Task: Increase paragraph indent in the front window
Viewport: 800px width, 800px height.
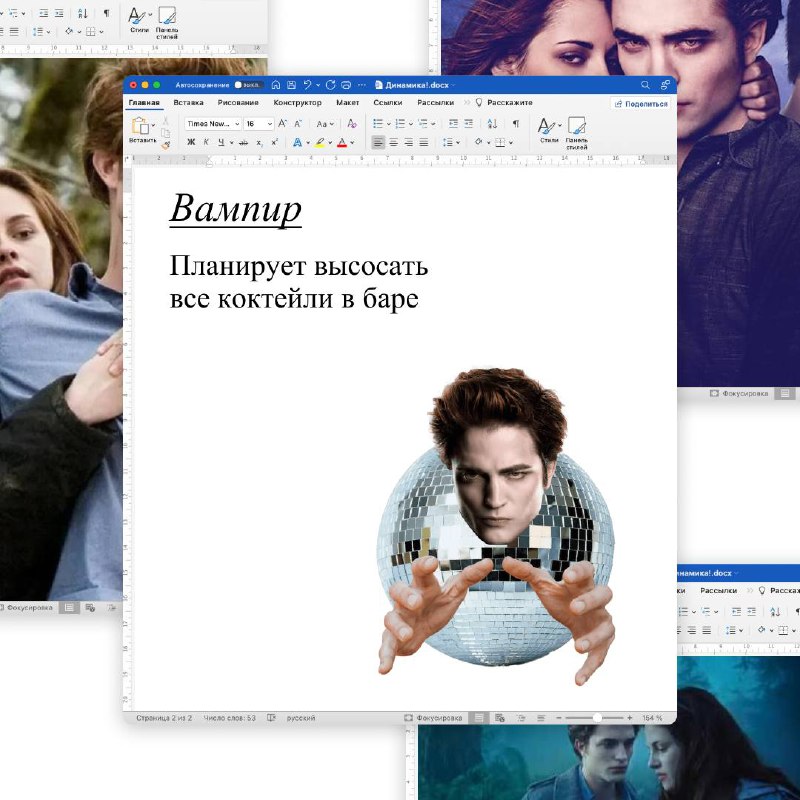Action: (468, 123)
